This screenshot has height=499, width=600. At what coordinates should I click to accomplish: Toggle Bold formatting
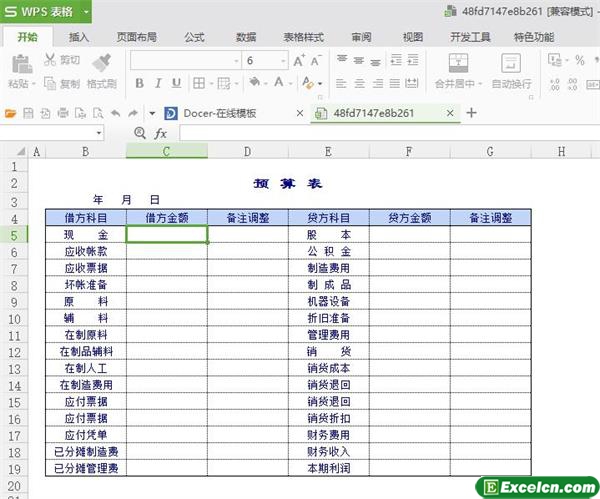pyautogui.click(x=140, y=83)
